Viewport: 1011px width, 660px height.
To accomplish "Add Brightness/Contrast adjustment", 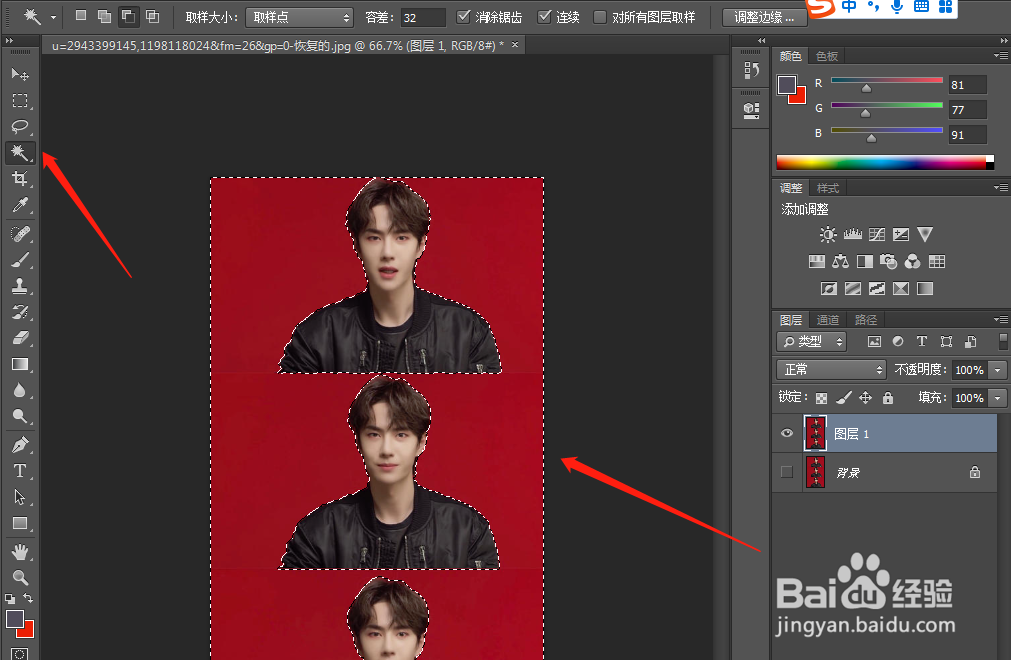I will point(828,234).
